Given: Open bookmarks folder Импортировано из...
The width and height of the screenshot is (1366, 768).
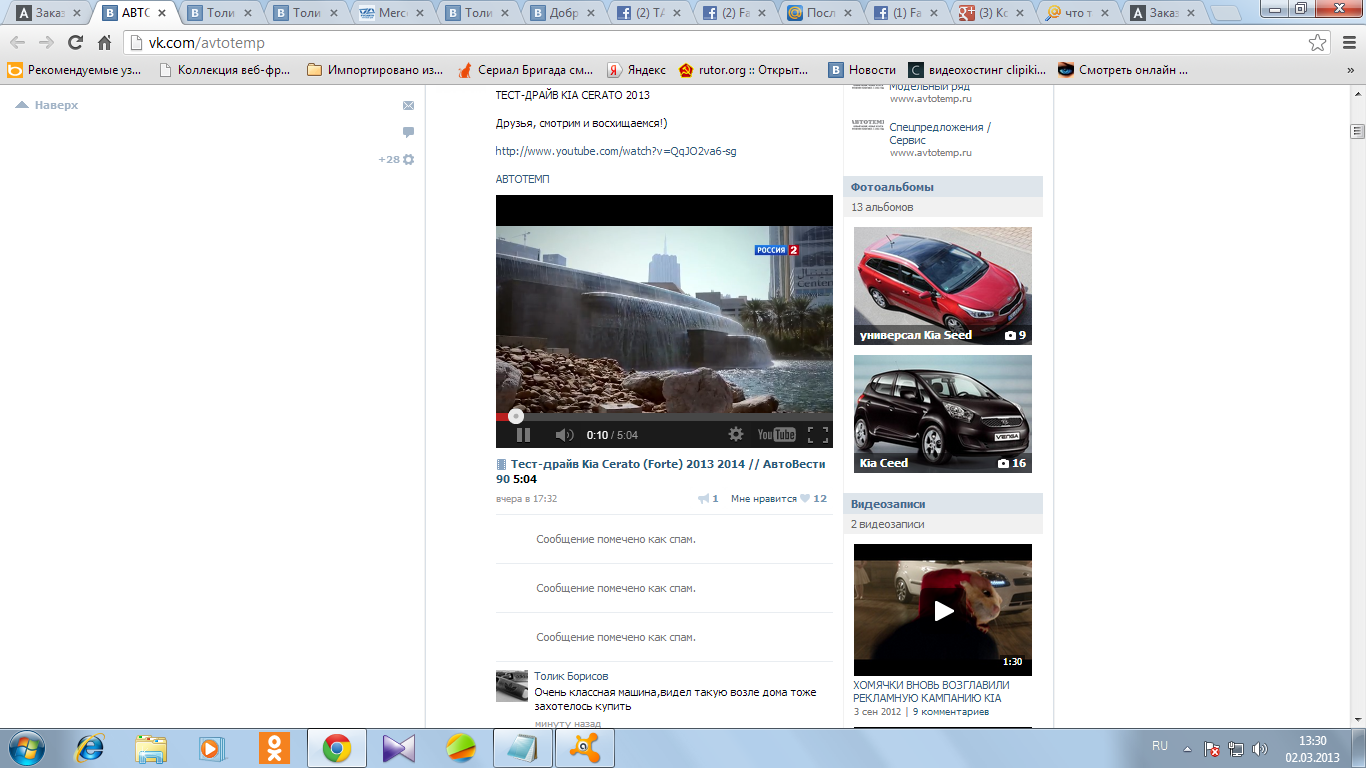Looking at the screenshot, I should (x=375, y=70).
